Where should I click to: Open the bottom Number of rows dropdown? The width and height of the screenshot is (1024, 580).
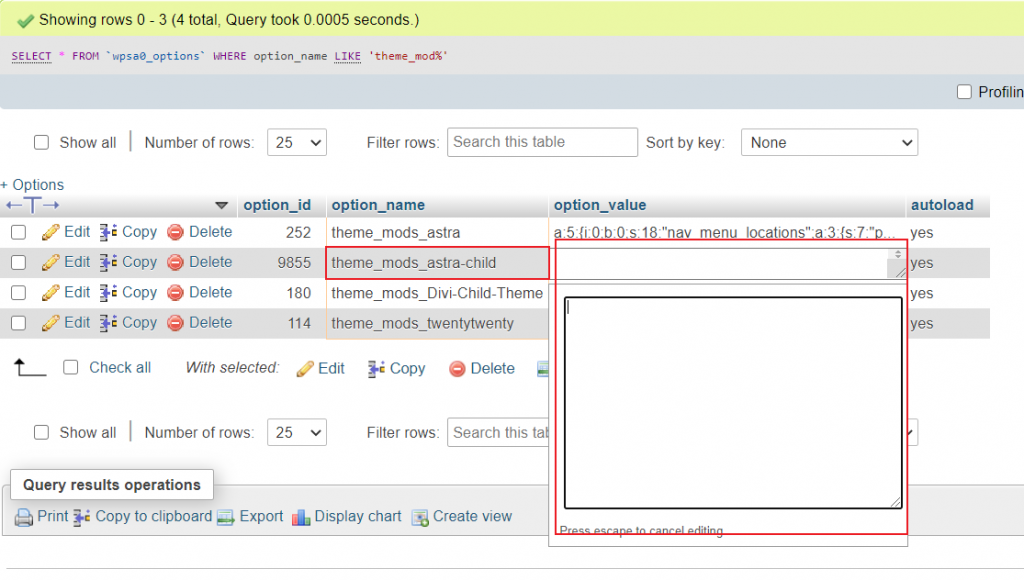pos(296,432)
